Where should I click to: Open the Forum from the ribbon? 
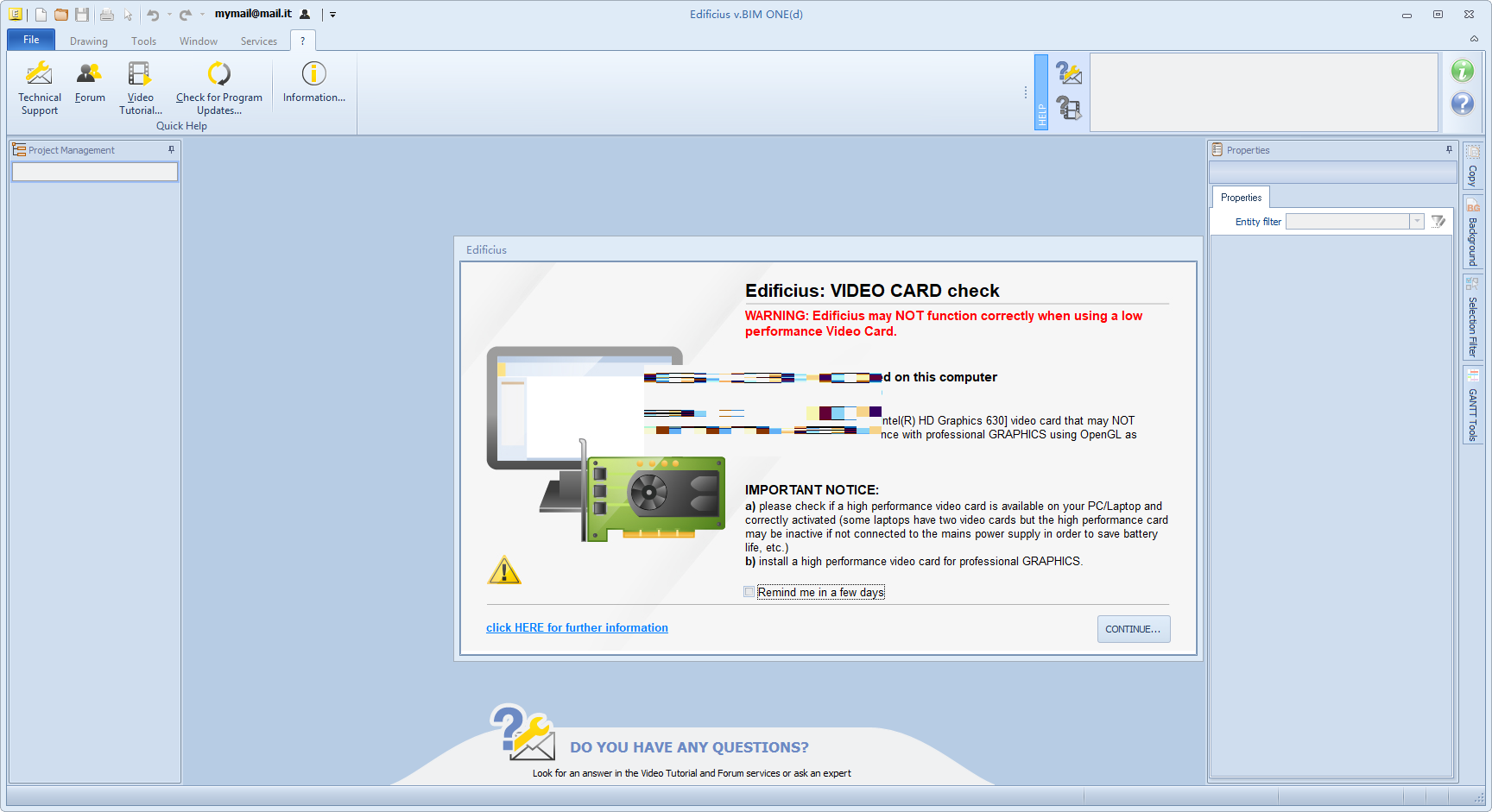tap(90, 82)
